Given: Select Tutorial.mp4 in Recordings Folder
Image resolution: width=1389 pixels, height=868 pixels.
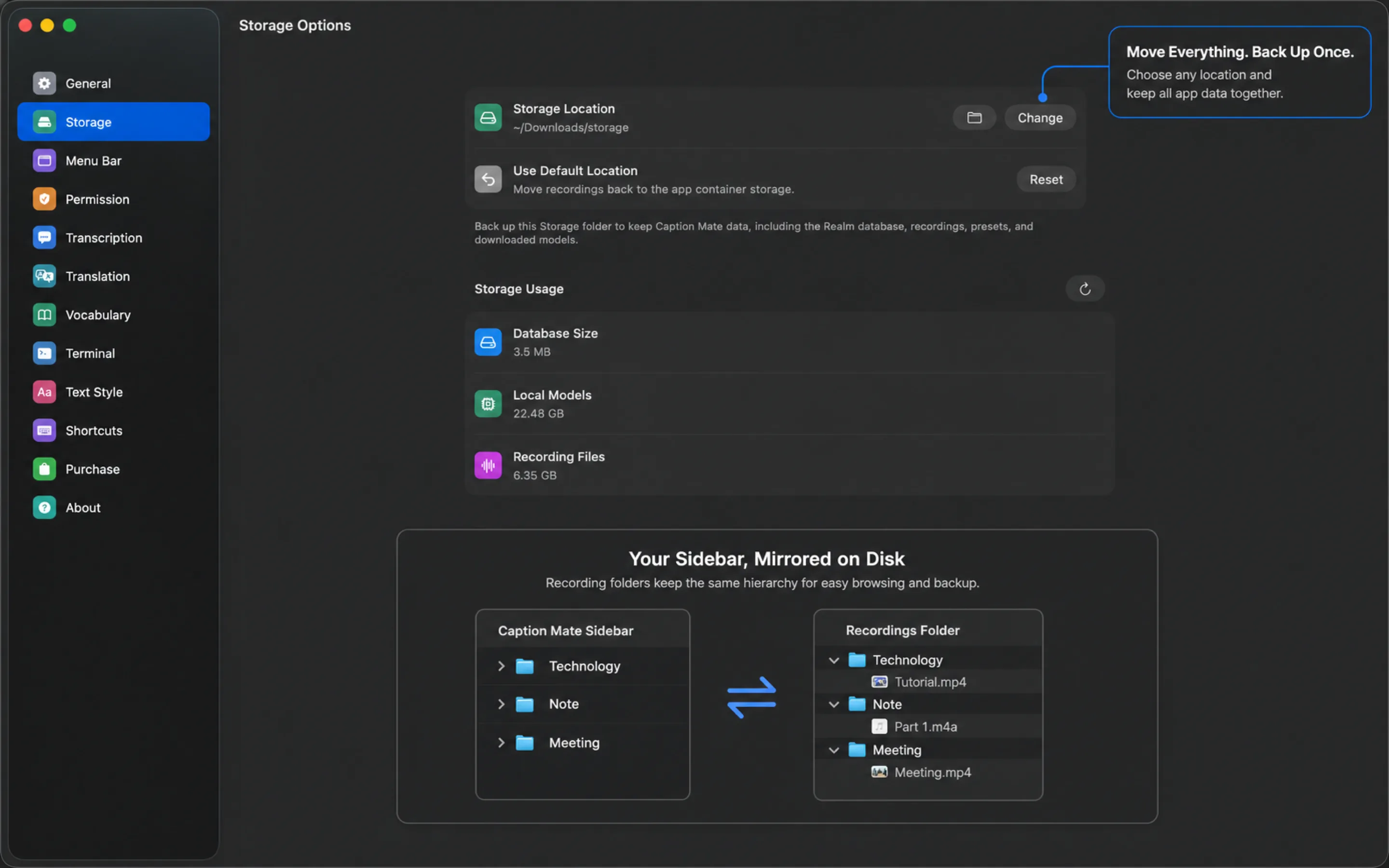Looking at the screenshot, I should pyautogui.click(x=930, y=682).
